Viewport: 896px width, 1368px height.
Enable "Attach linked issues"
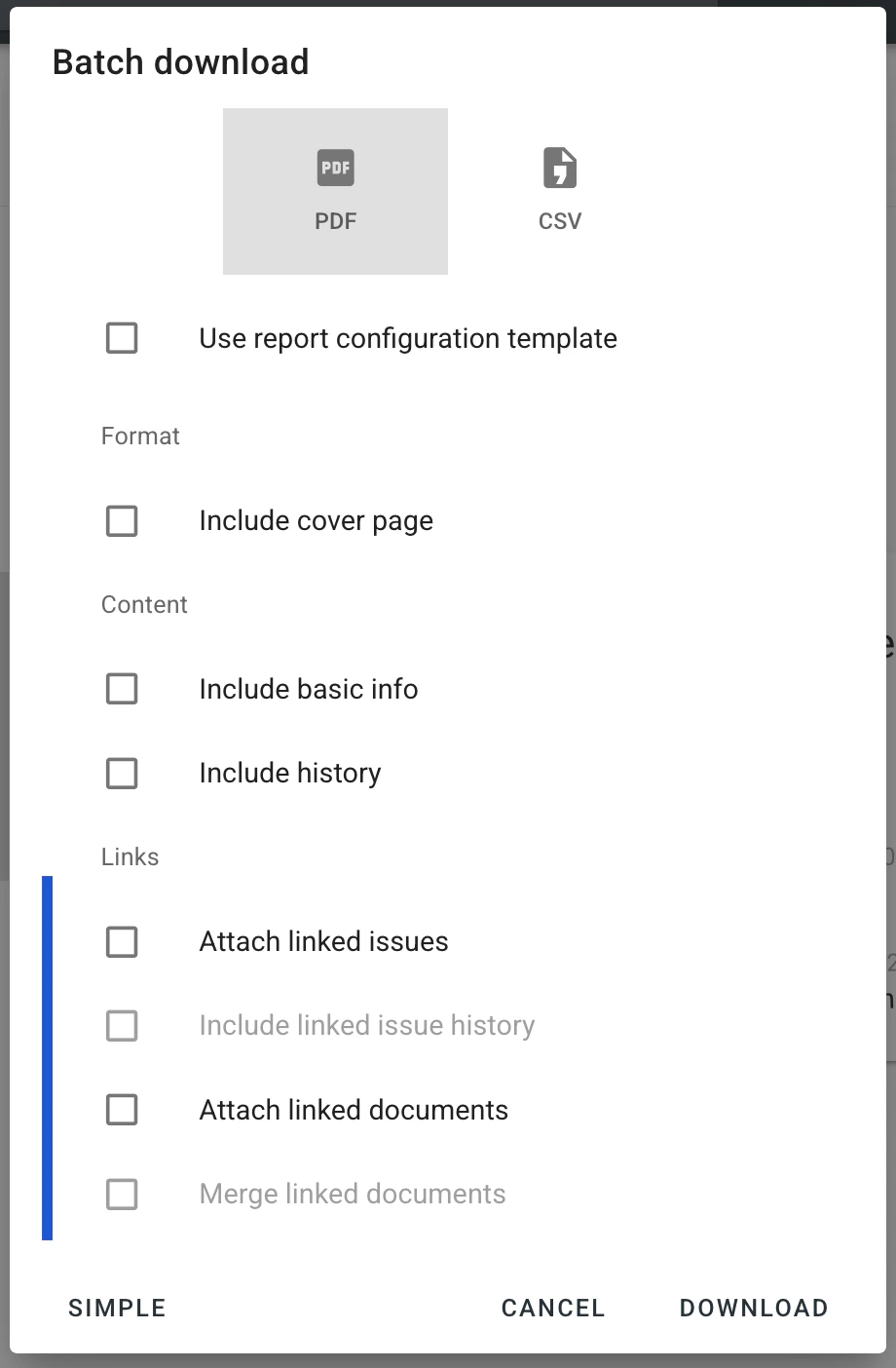121,941
